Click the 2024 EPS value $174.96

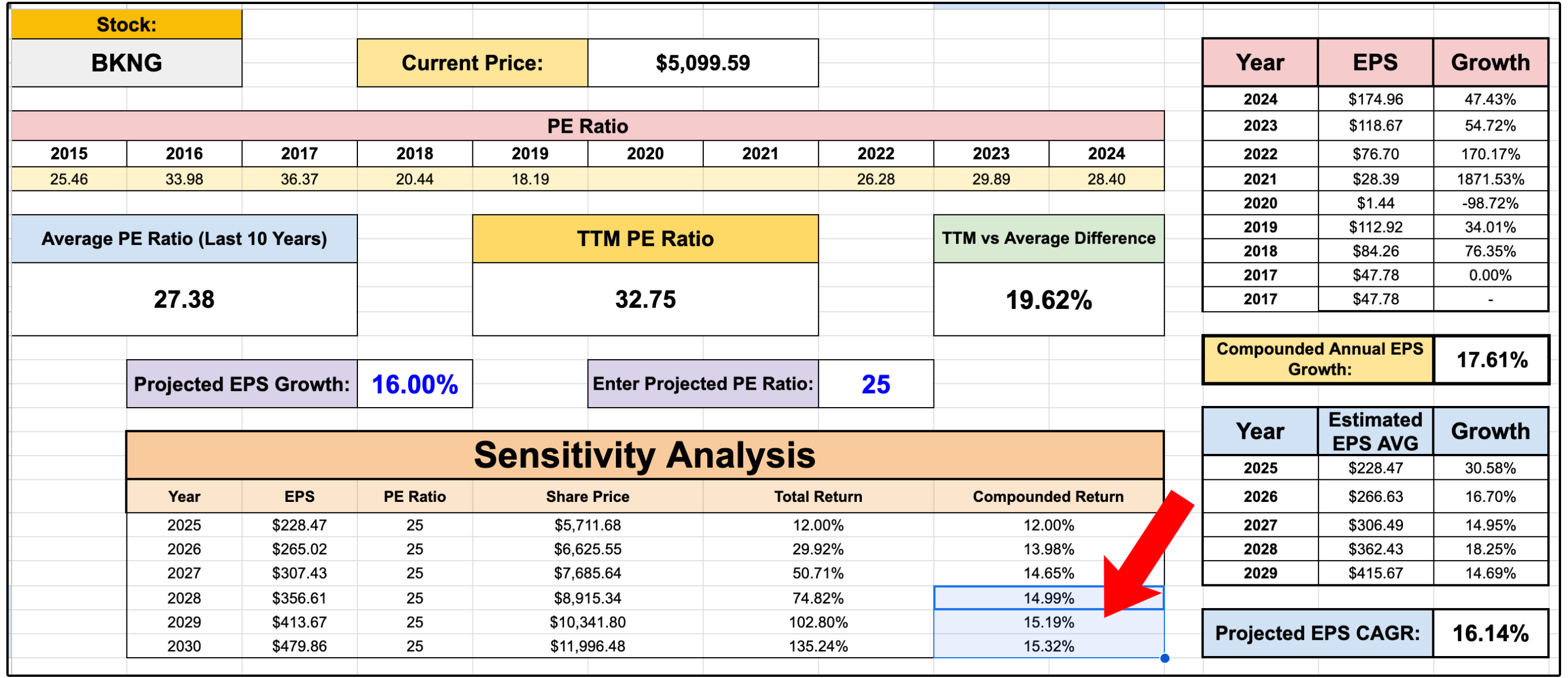pos(1375,99)
